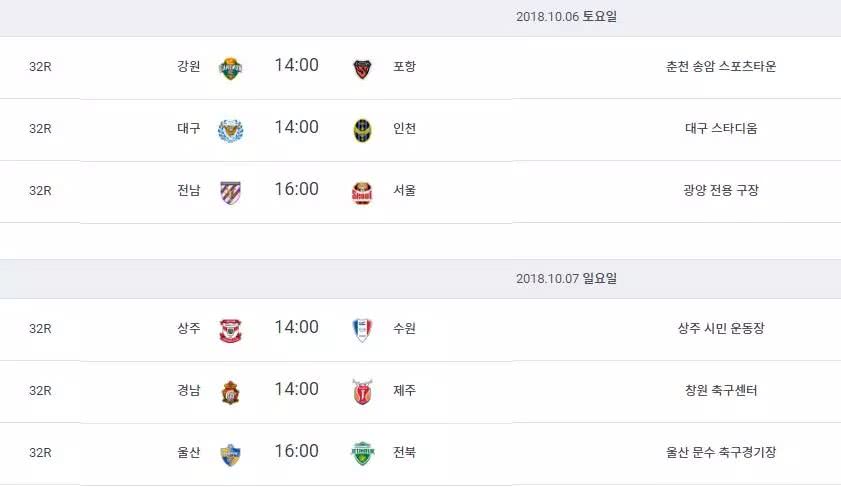The image size is (841, 487).
Task: Click the Gangwon (강원) team crest
Action: pos(230,68)
